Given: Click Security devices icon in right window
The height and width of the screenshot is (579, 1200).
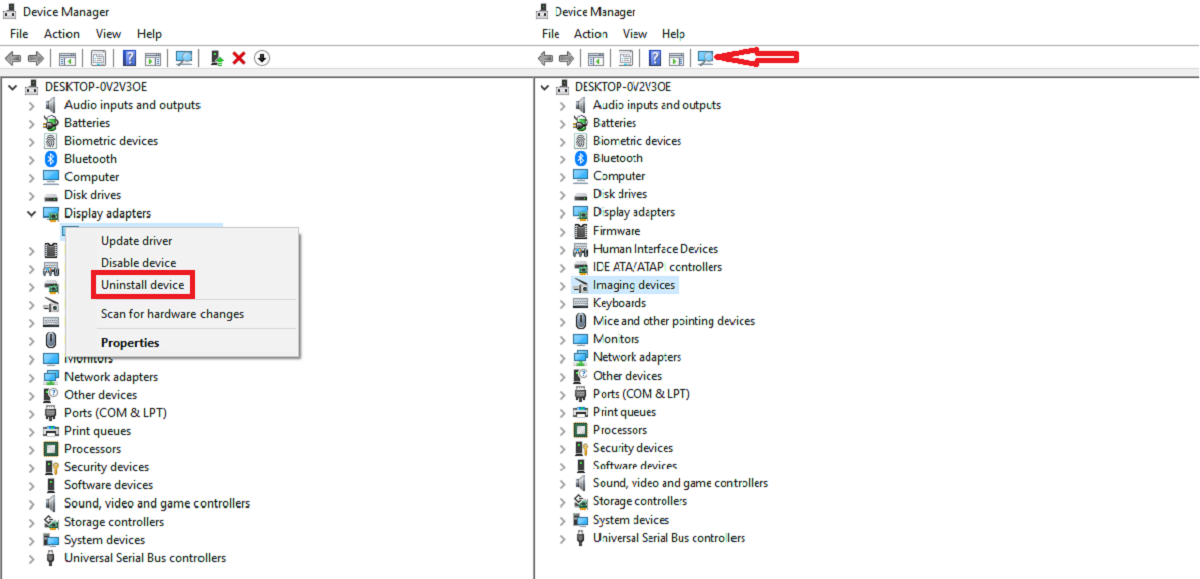Looking at the screenshot, I should (x=580, y=448).
